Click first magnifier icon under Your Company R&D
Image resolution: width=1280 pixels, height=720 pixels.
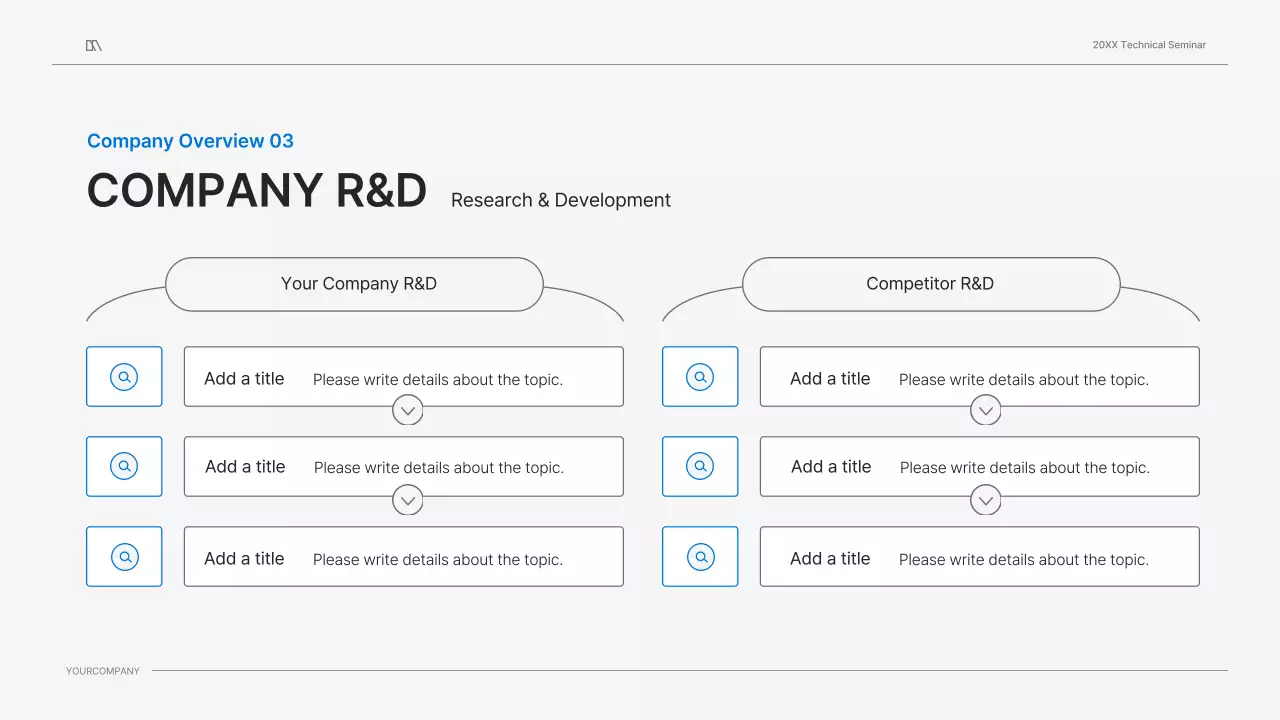(x=124, y=377)
